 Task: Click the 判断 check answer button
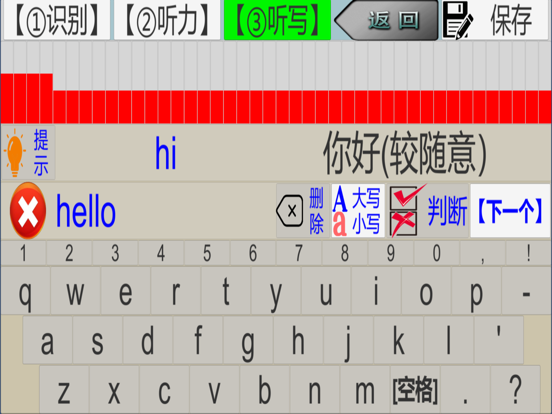[428, 211]
